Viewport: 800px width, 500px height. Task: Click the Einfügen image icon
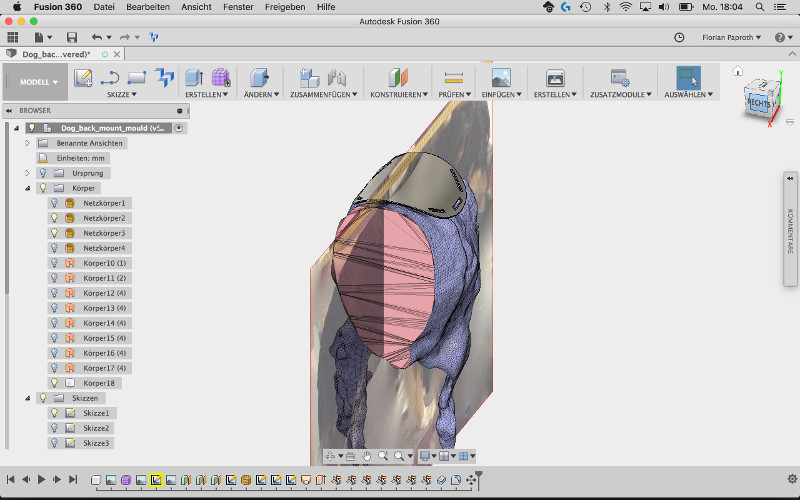point(501,77)
